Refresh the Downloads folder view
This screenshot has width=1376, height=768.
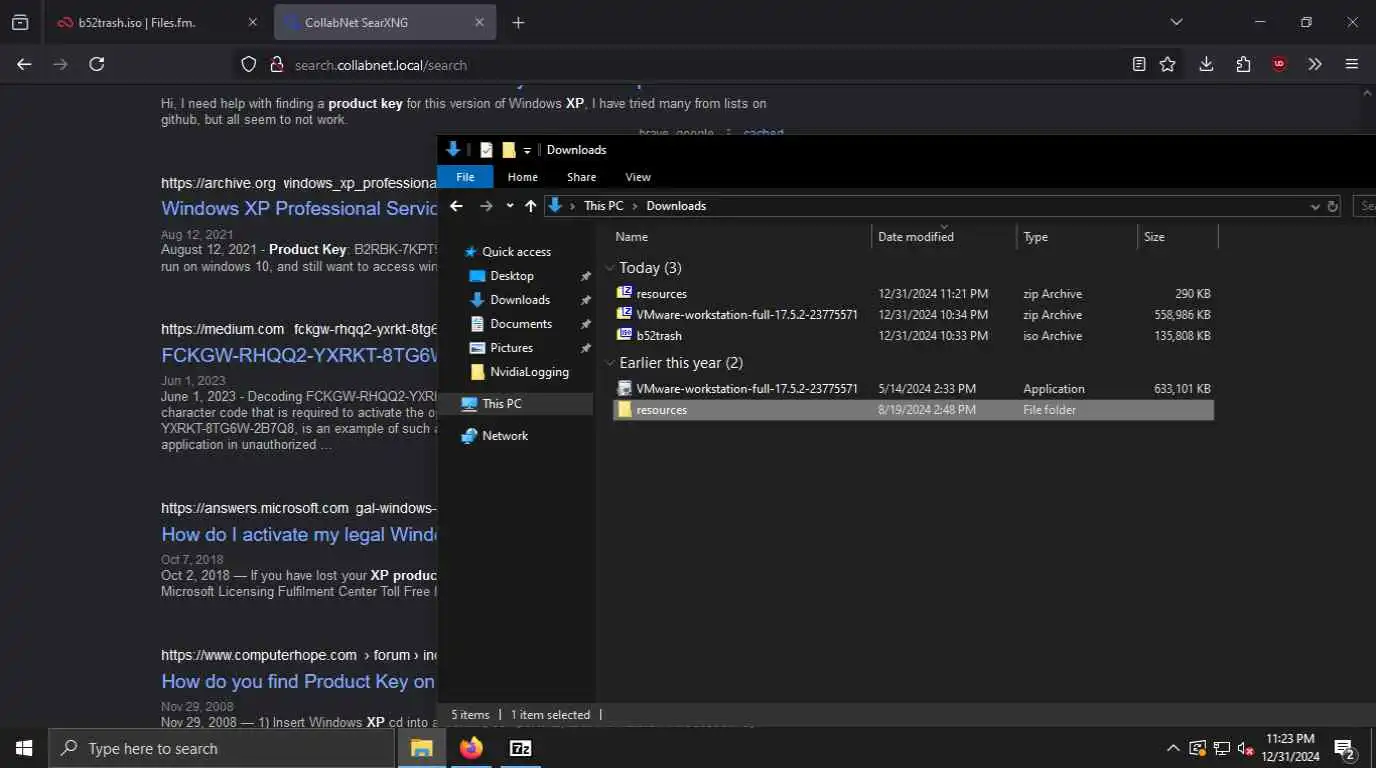pos(1332,206)
